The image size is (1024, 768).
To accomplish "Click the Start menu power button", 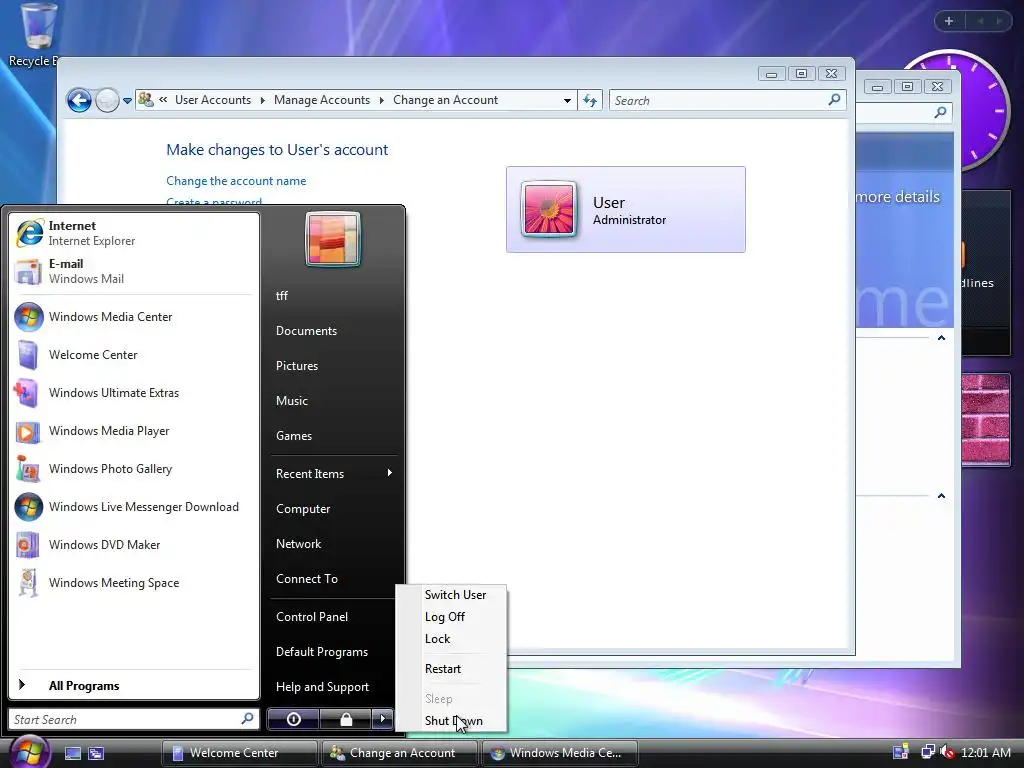I will click(293, 719).
